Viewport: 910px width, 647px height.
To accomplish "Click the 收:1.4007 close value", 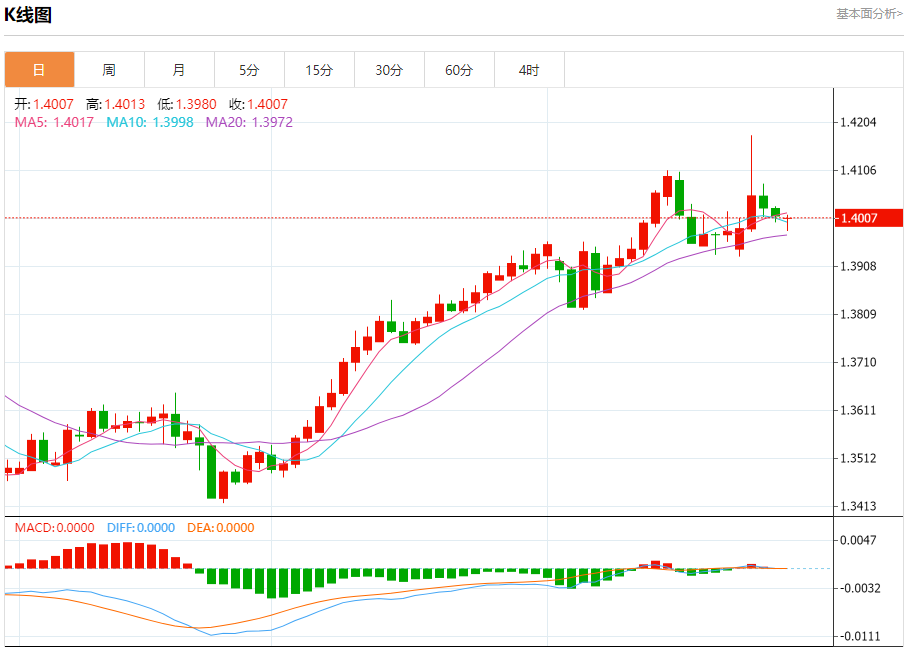I will coord(258,104).
